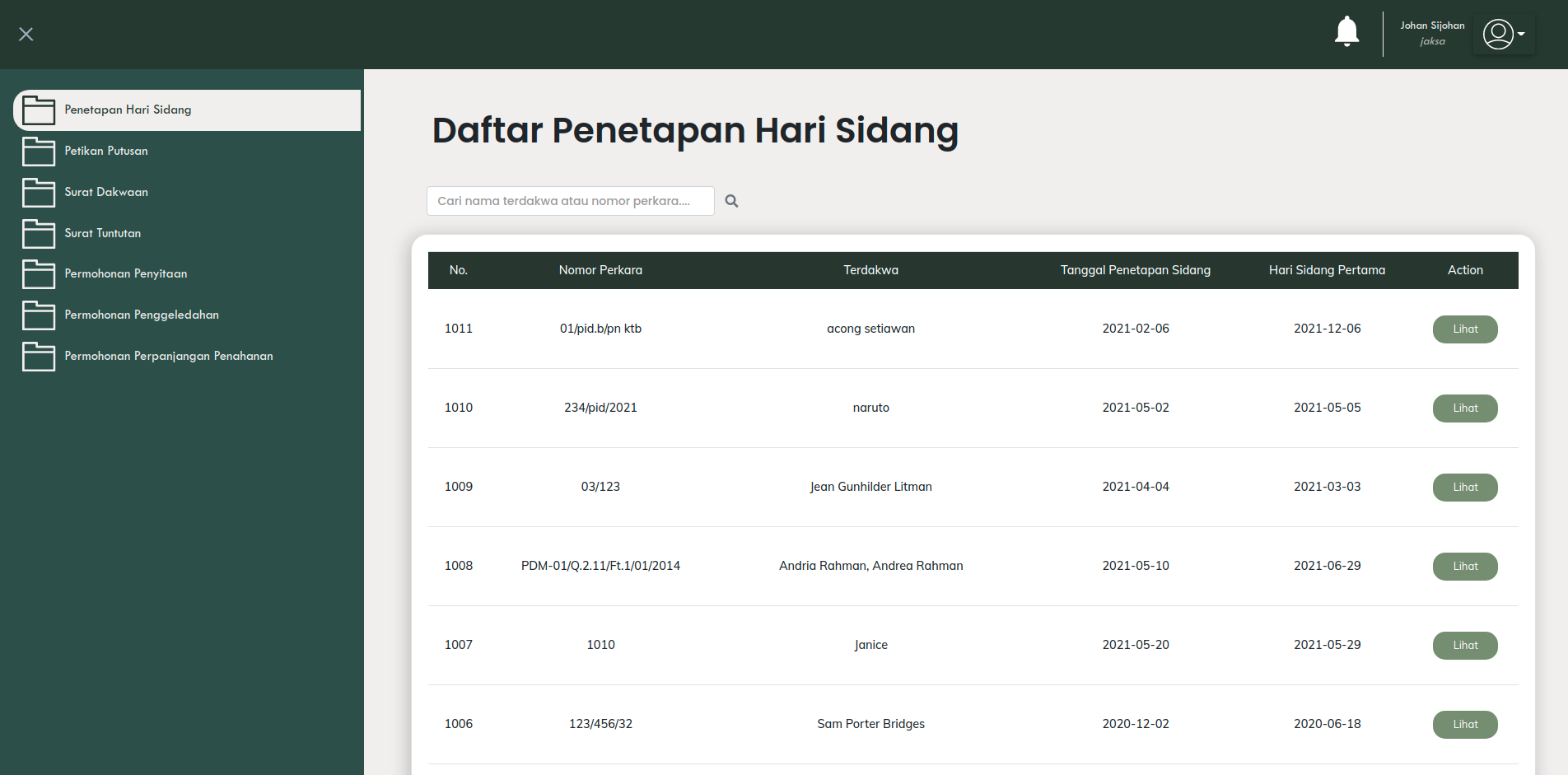
Task: View record of Jean Gunhilder Litman with Lihat
Action: pyautogui.click(x=1465, y=487)
